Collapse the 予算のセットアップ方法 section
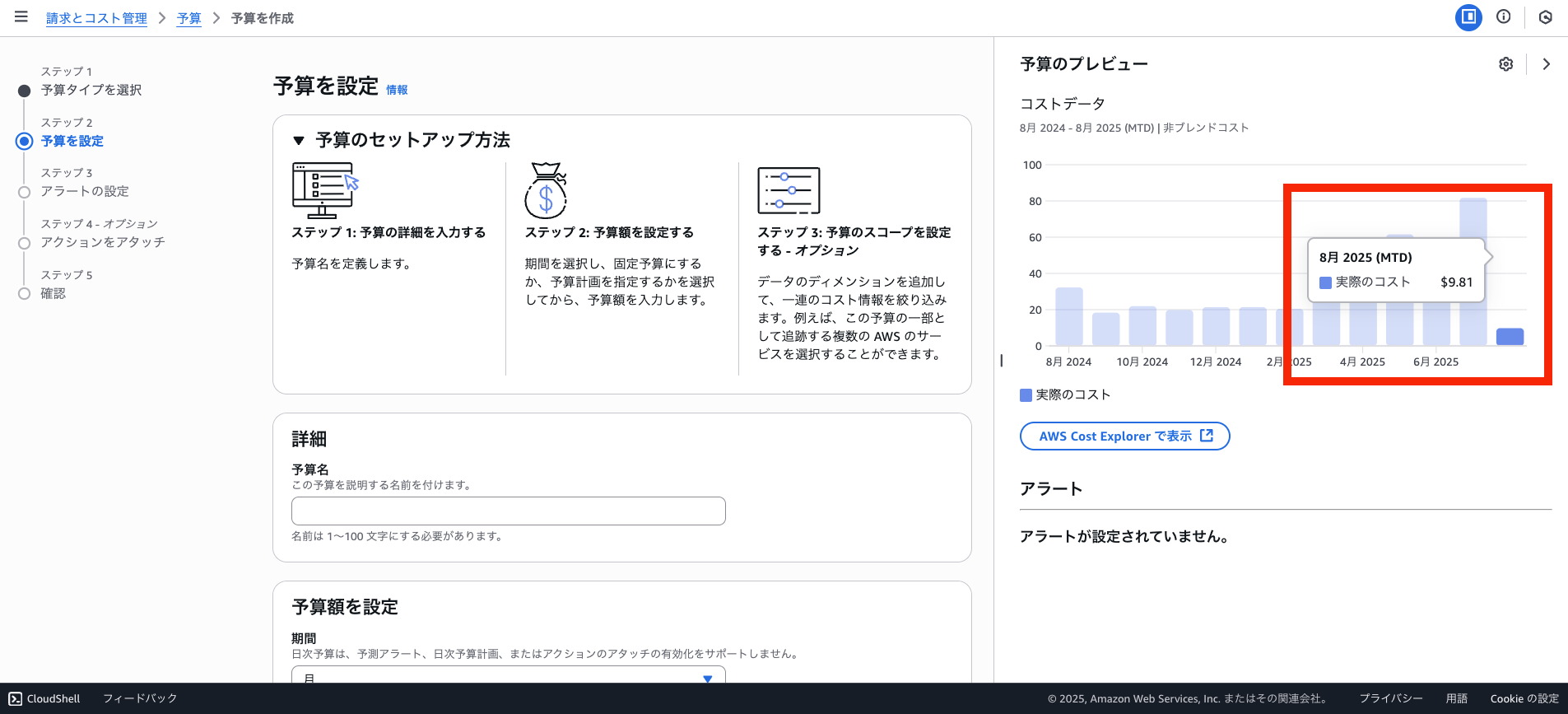1568x714 pixels. pos(299,141)
